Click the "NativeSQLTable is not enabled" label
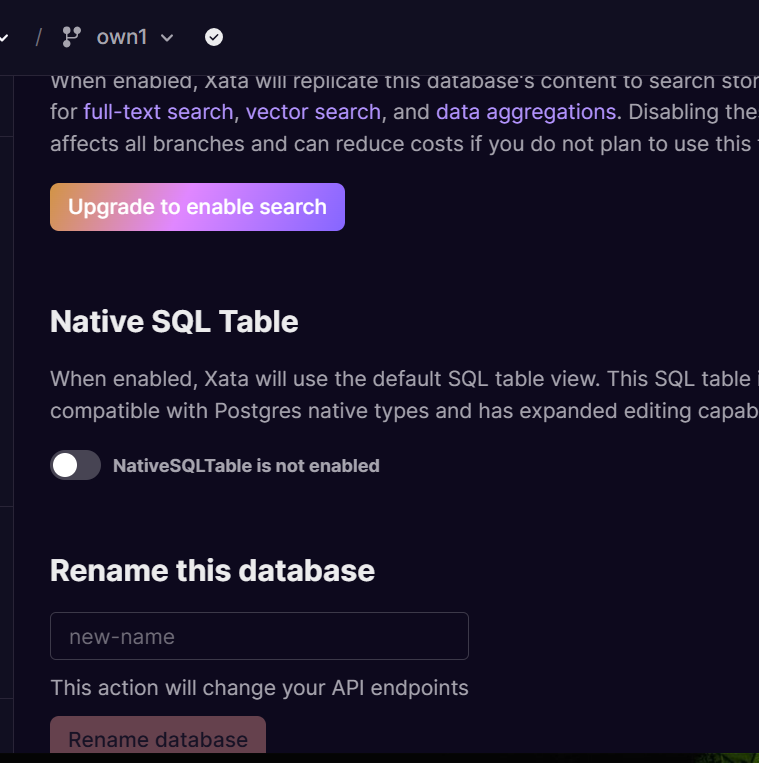Image resolution: width=759 pixels, height=763 pixels. click(246, 465)
